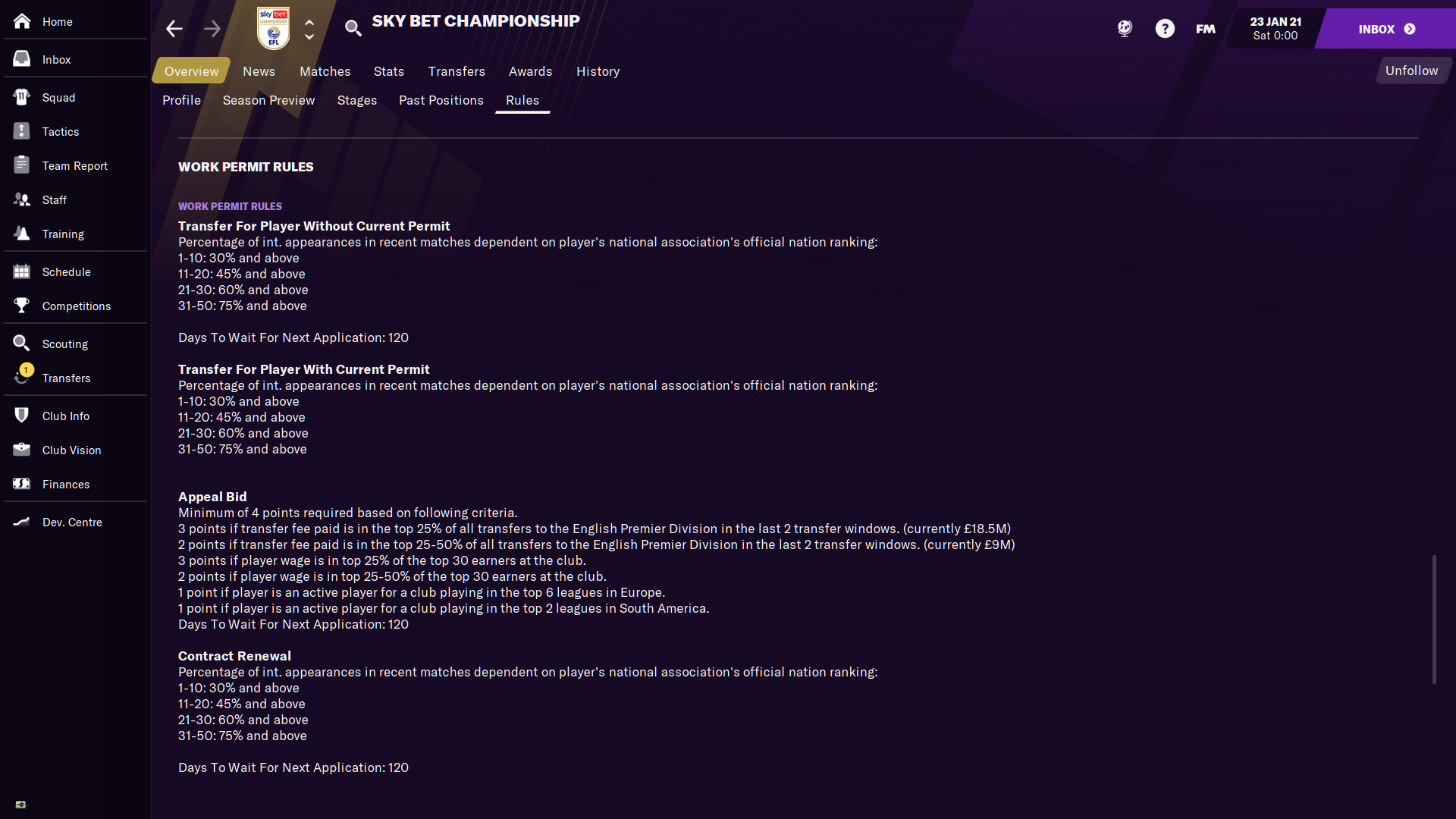Click the Inbox button in top right
The height and width of the screenshot is (819, 1456).
point(1384,28)
